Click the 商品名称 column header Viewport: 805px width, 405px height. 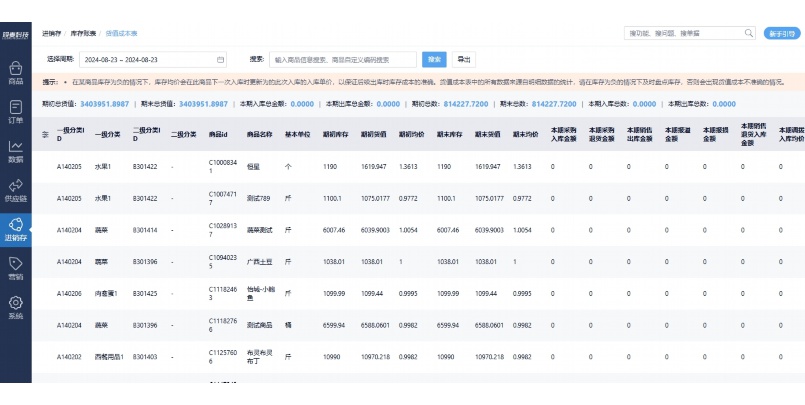click(x=259, y=134)
